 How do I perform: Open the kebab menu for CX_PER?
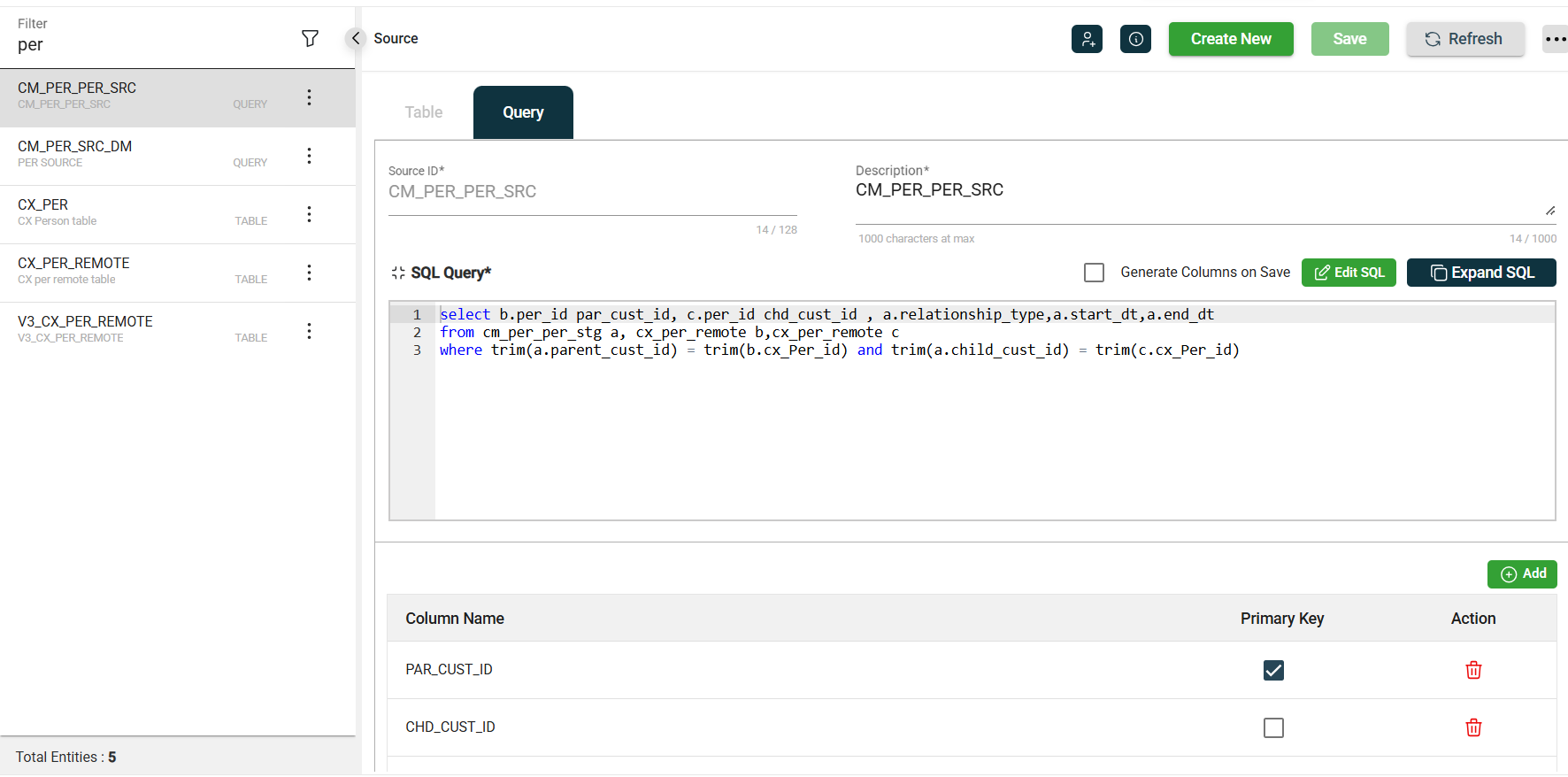pyautogui.click(x=309, y=214)
